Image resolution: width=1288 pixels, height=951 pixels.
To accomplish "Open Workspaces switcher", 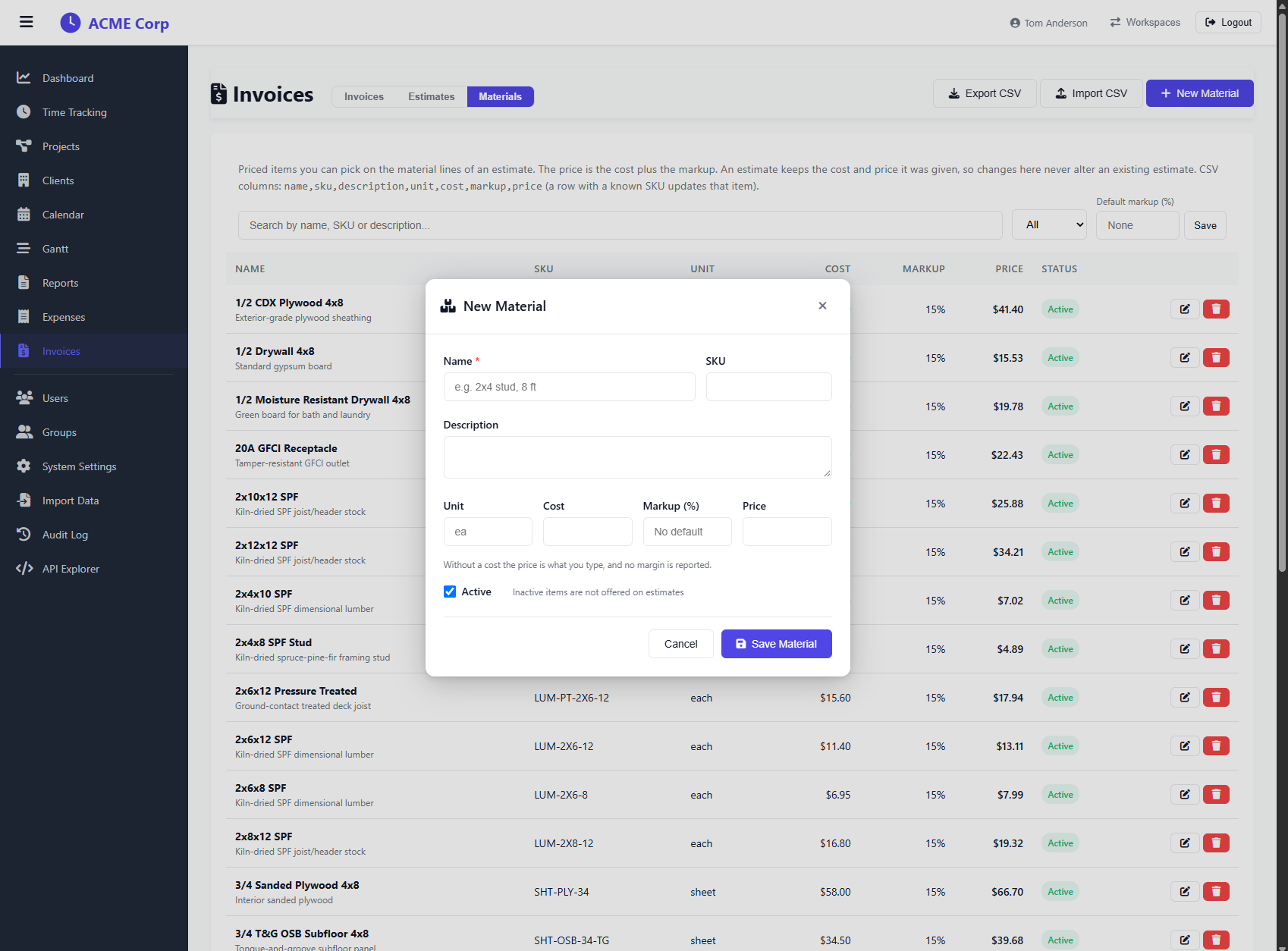I will (1145, 22).
